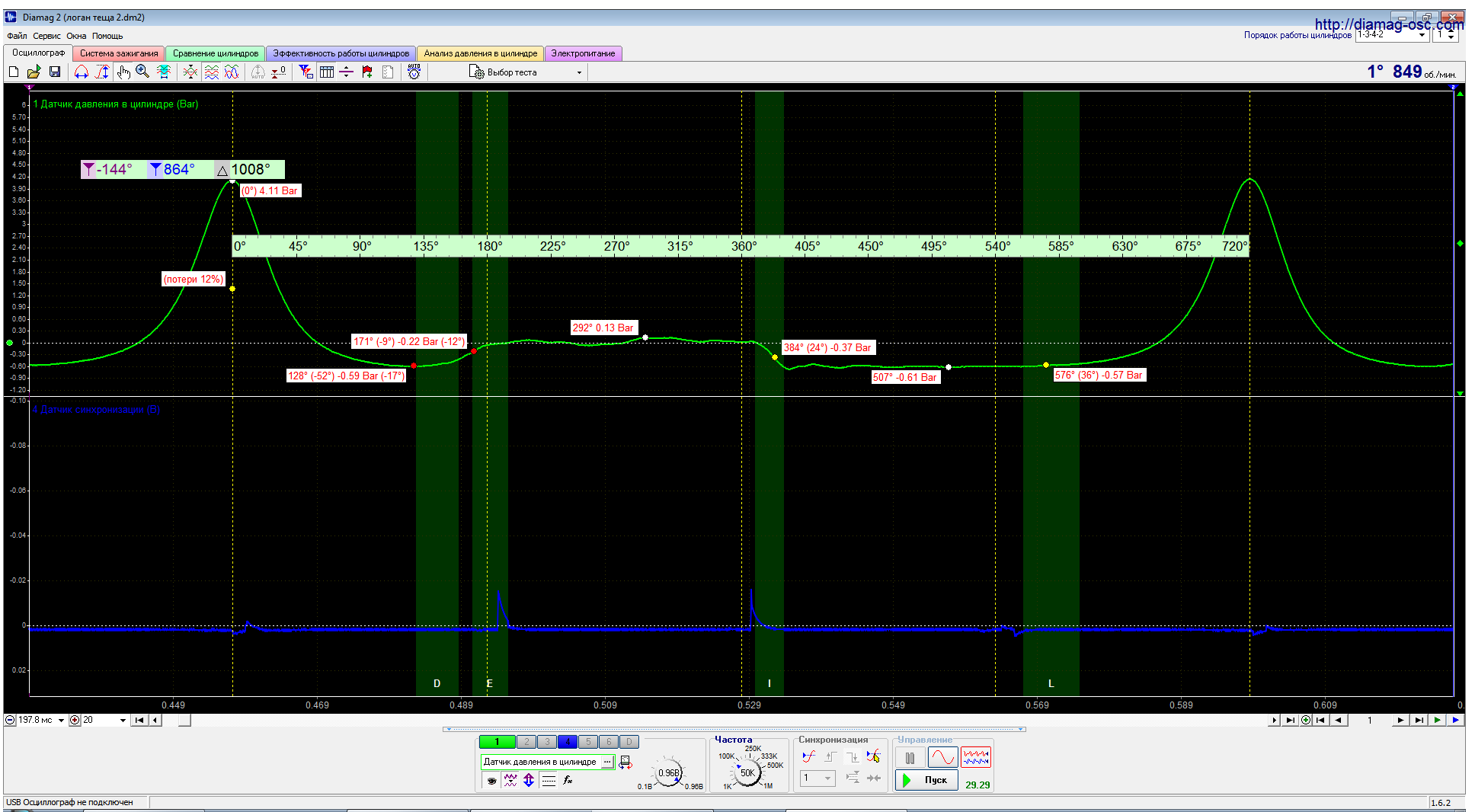This screenshot has height=812, width=1475.
Task: Click the Пуск start button
Action: pos(926,780)
